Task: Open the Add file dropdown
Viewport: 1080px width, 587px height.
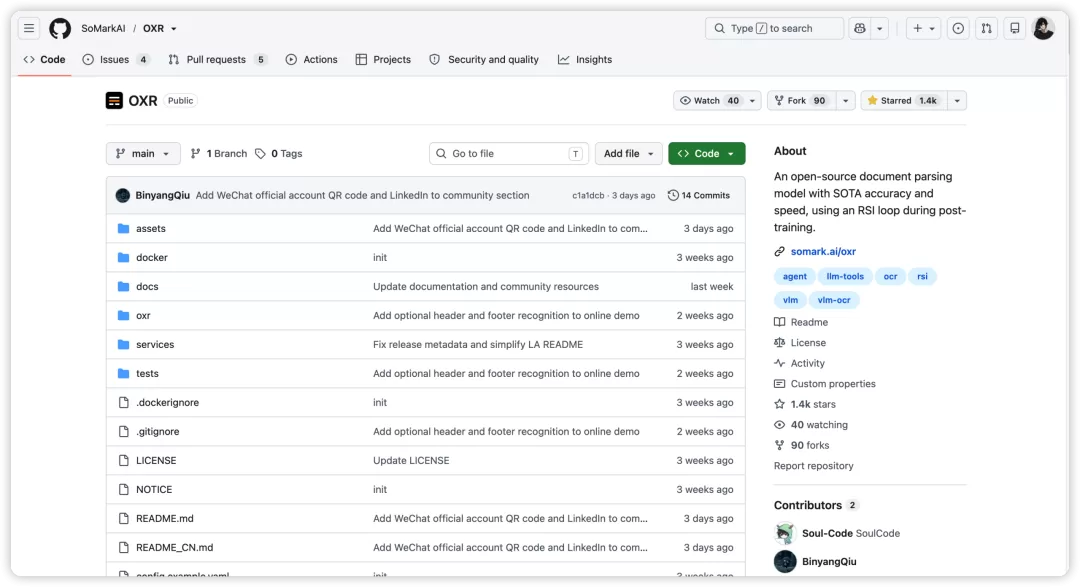Action: [x=628, y=154]
